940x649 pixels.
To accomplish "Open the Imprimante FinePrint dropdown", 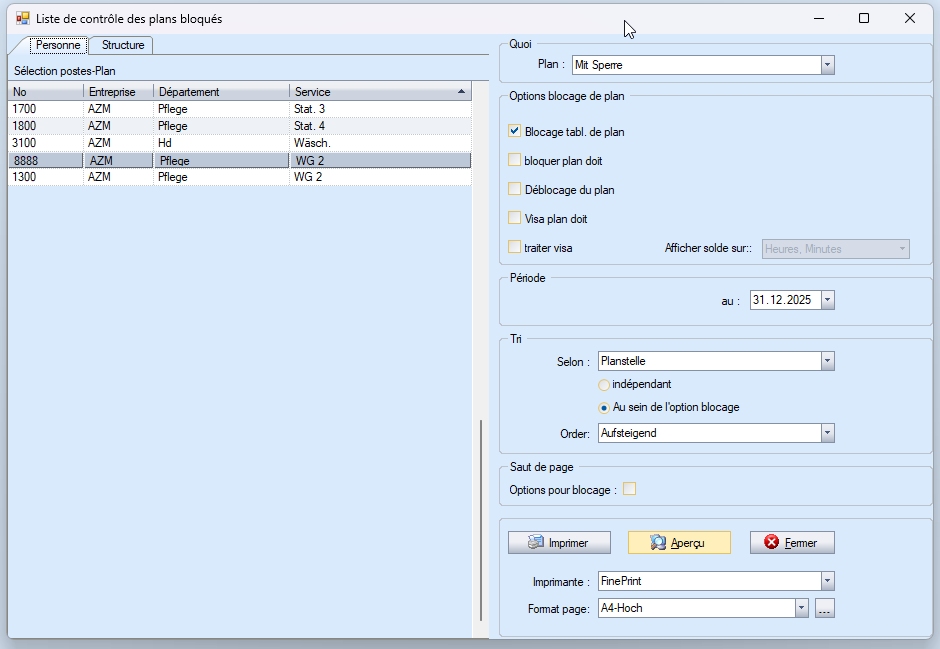I will 827,581.
